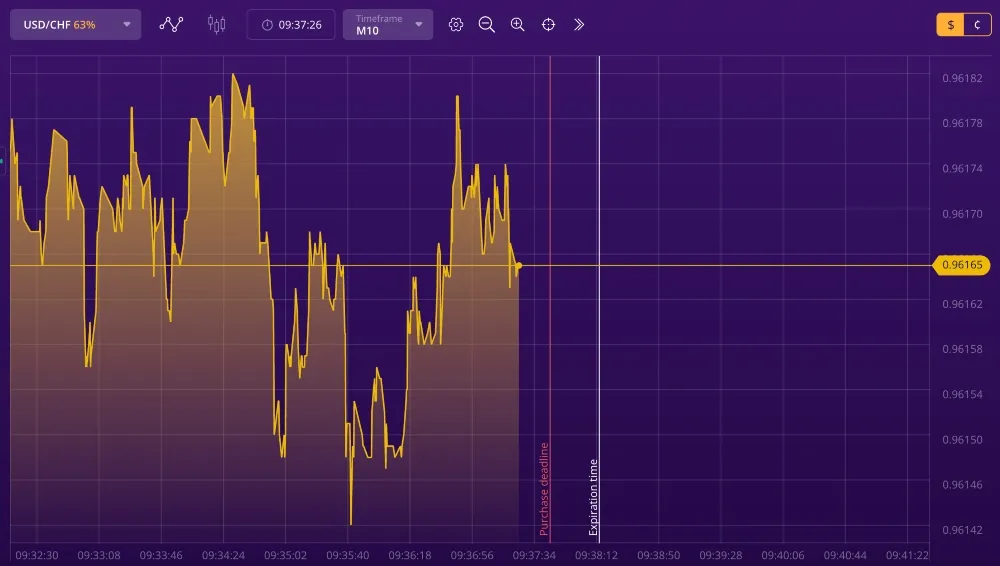This screenshot has height=566, width=1000.
Task: Center chart with crosshair icon
Action: [x=548, y=24]
